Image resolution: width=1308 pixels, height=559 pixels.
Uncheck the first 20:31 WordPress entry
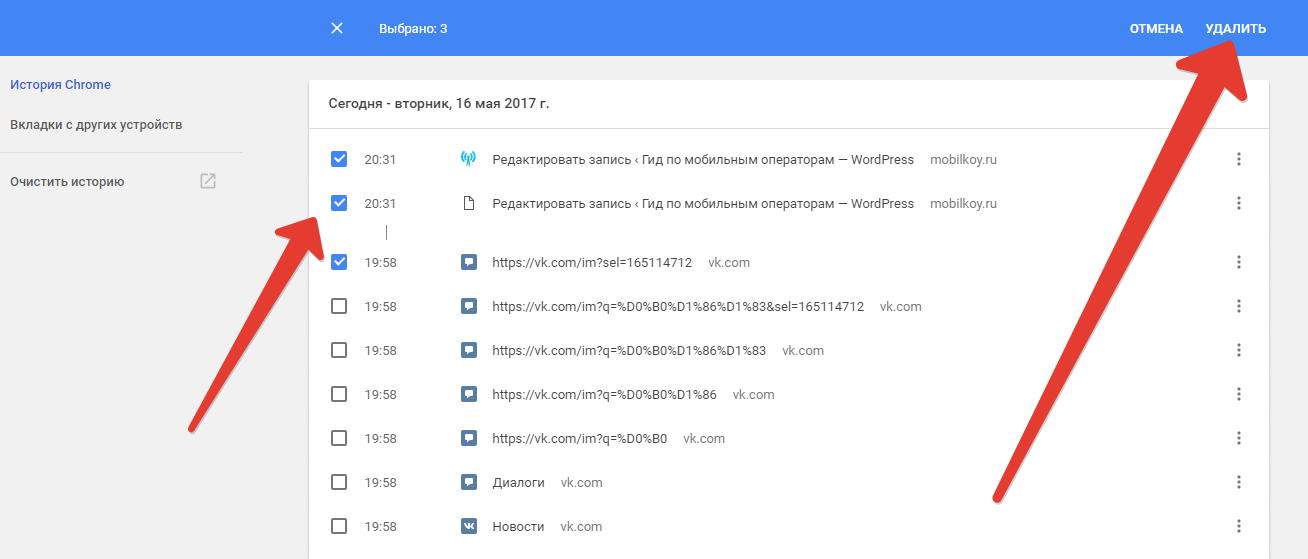pyautogui.click(x=339, y=159)
